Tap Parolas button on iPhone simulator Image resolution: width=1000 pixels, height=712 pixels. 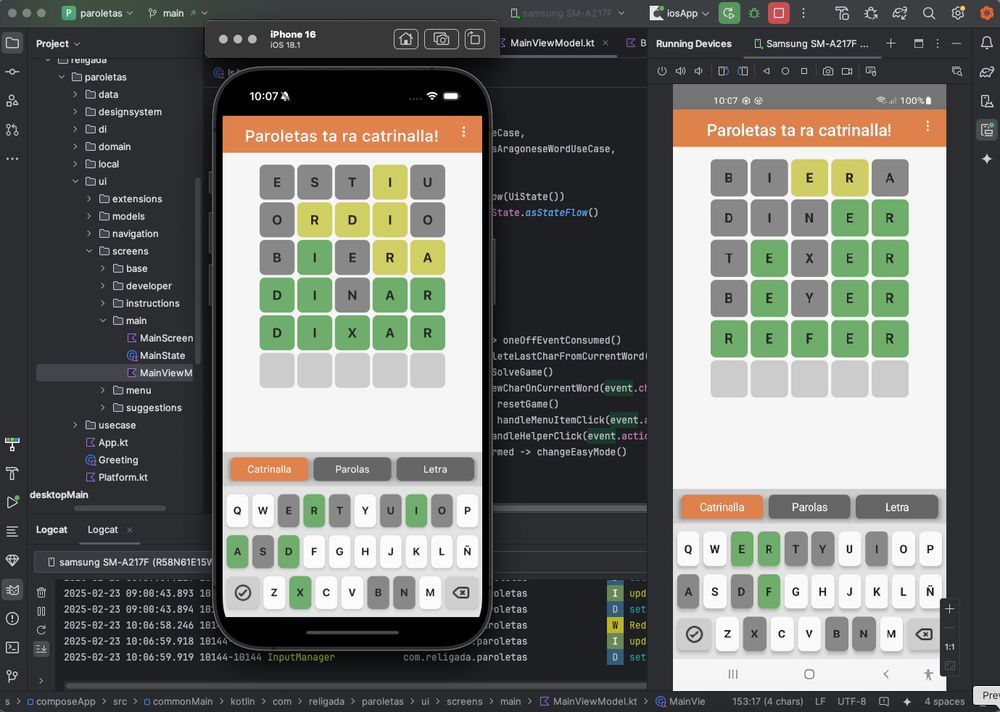352,469
